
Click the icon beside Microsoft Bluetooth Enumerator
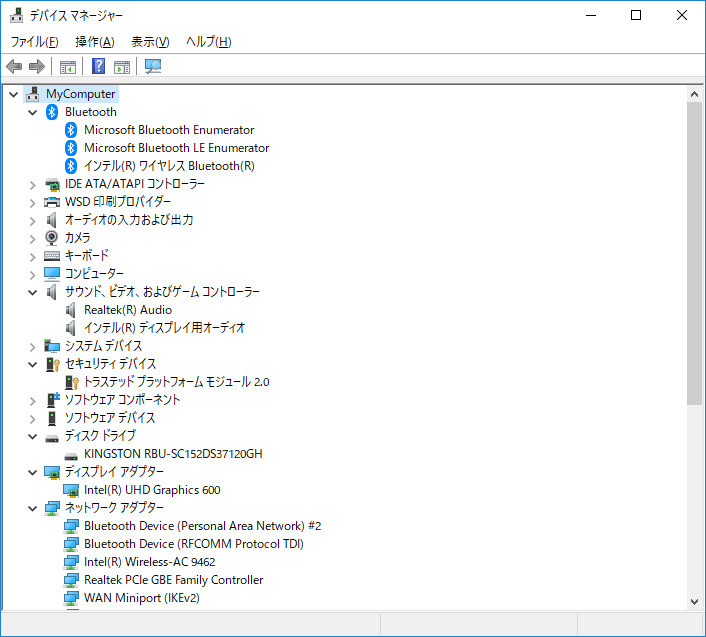tap(71, 130)
